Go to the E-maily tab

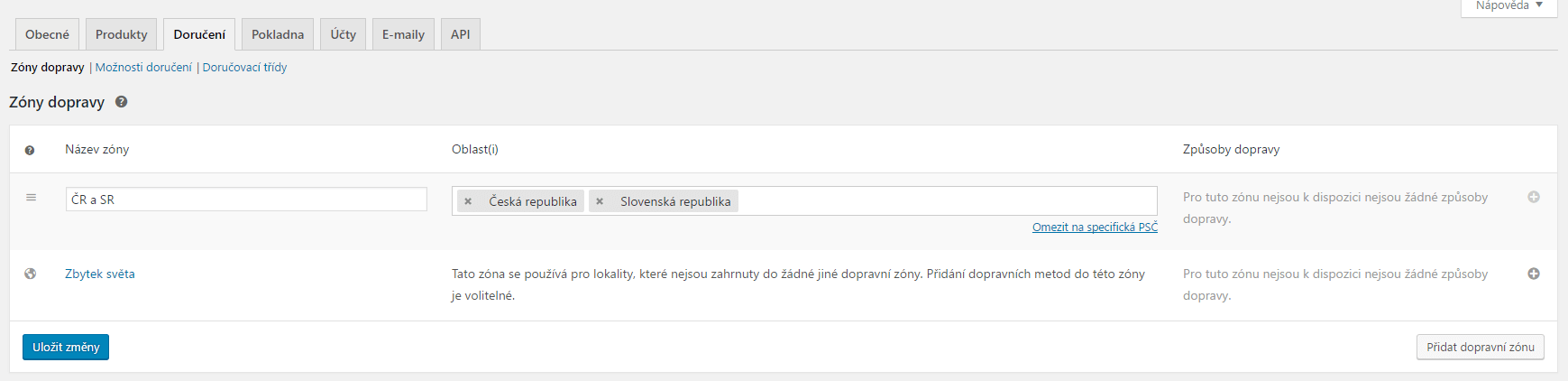point(403,34)
